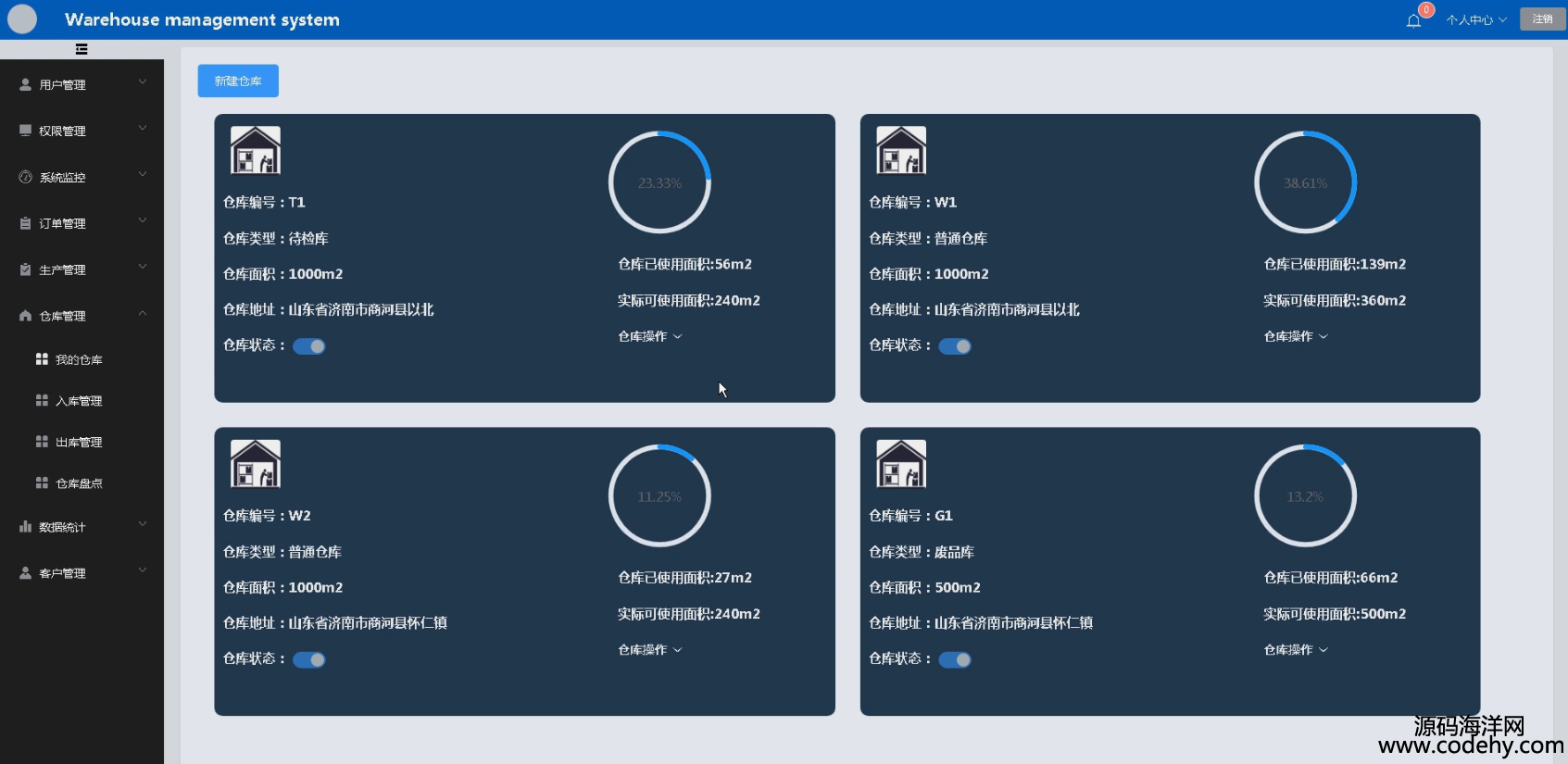This screenshot has width=1568, height=764.
Task: Toggle the W2 warehouse status switch
Action: click(x=309, y=660)
